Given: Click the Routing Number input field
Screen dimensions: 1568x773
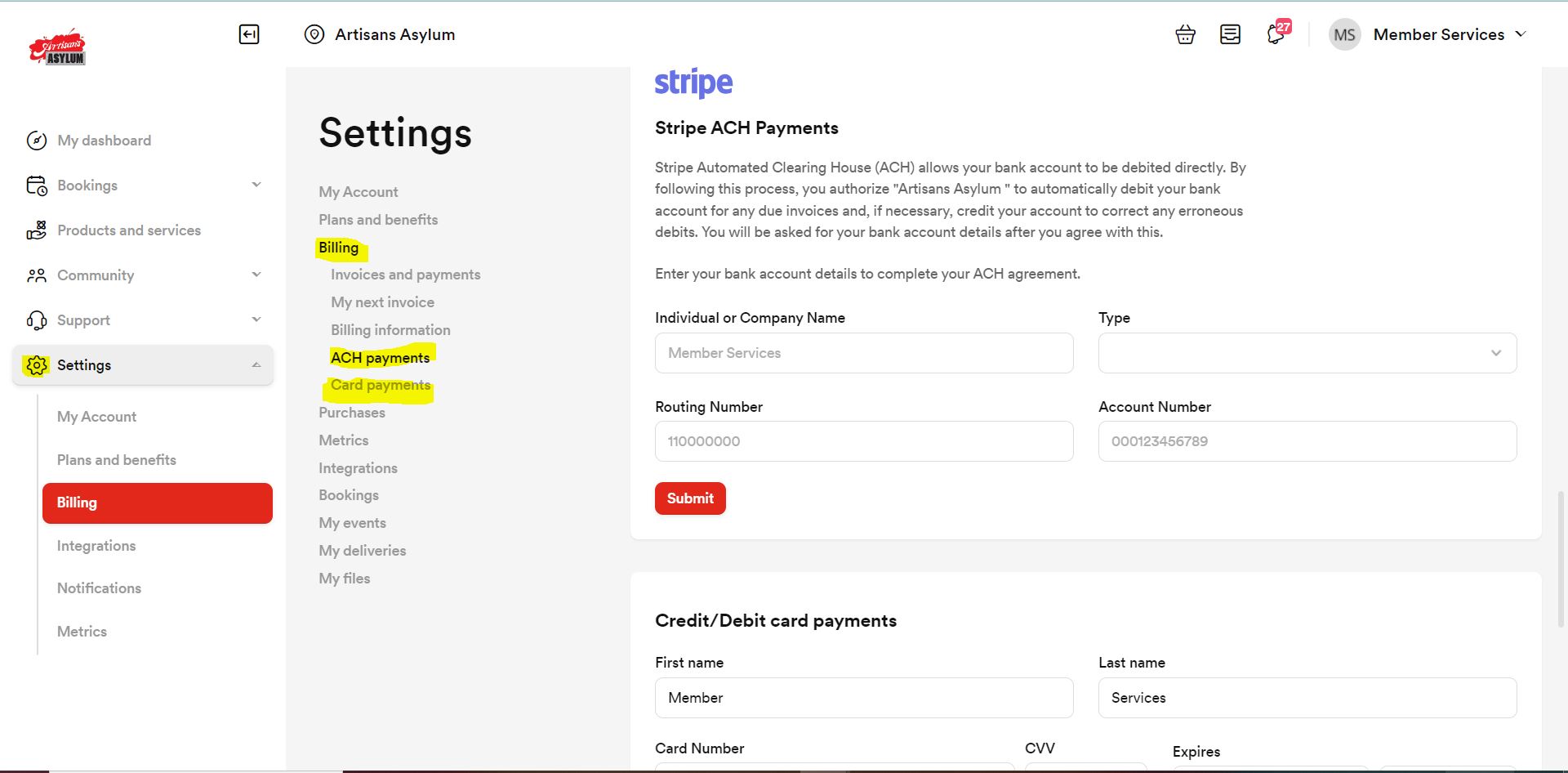Looking at the screenshot, I should pyautogui.click(x=863, y=441).
